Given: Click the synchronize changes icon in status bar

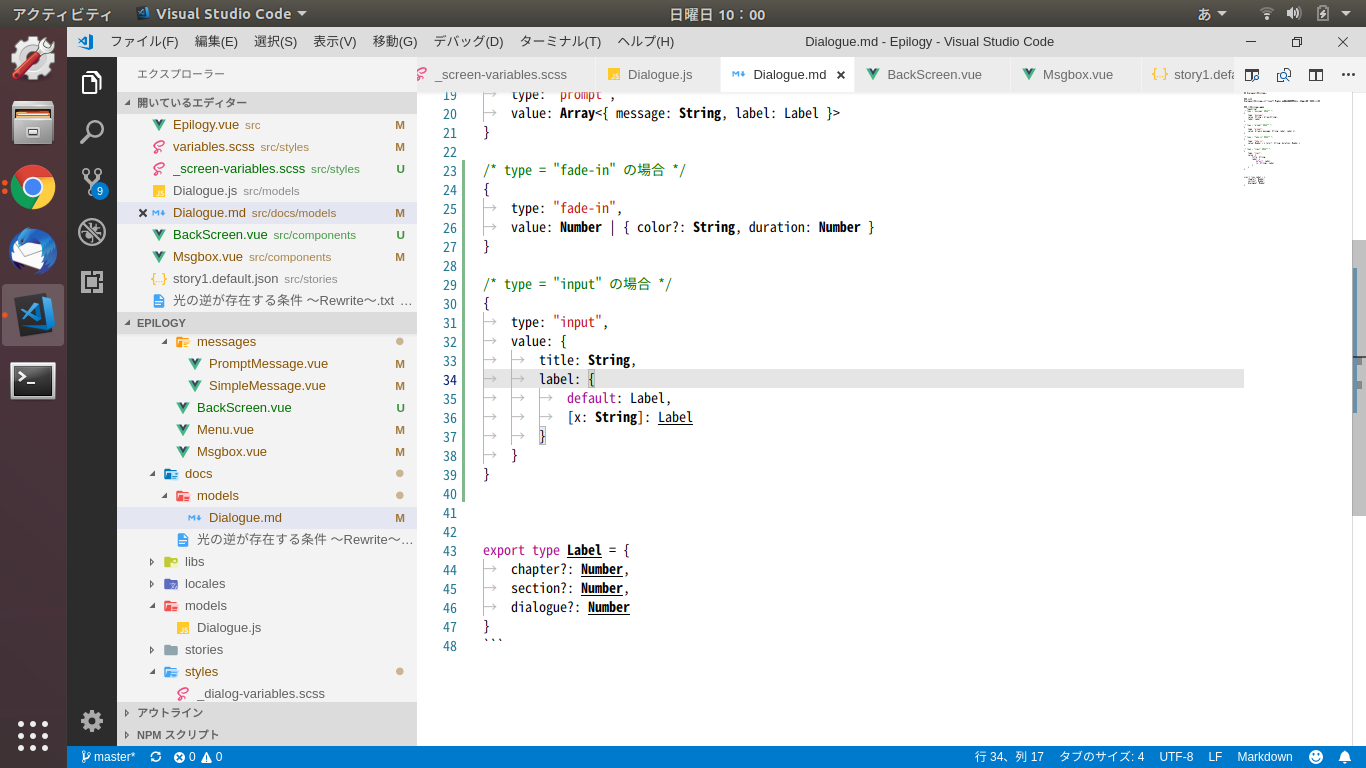Looking at the screenshot, I should 156,757.
